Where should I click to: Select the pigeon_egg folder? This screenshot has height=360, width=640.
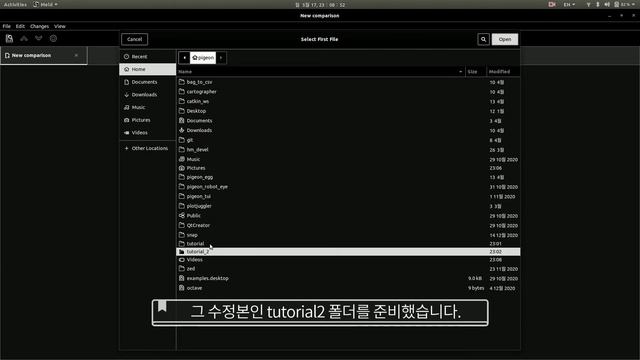point(349,177)
